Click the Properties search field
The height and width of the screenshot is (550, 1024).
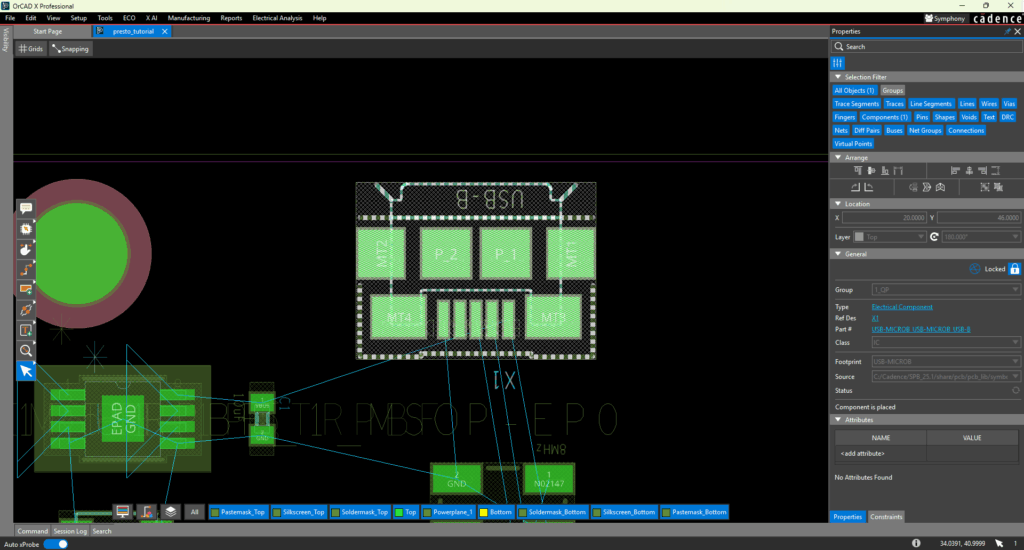925,46
